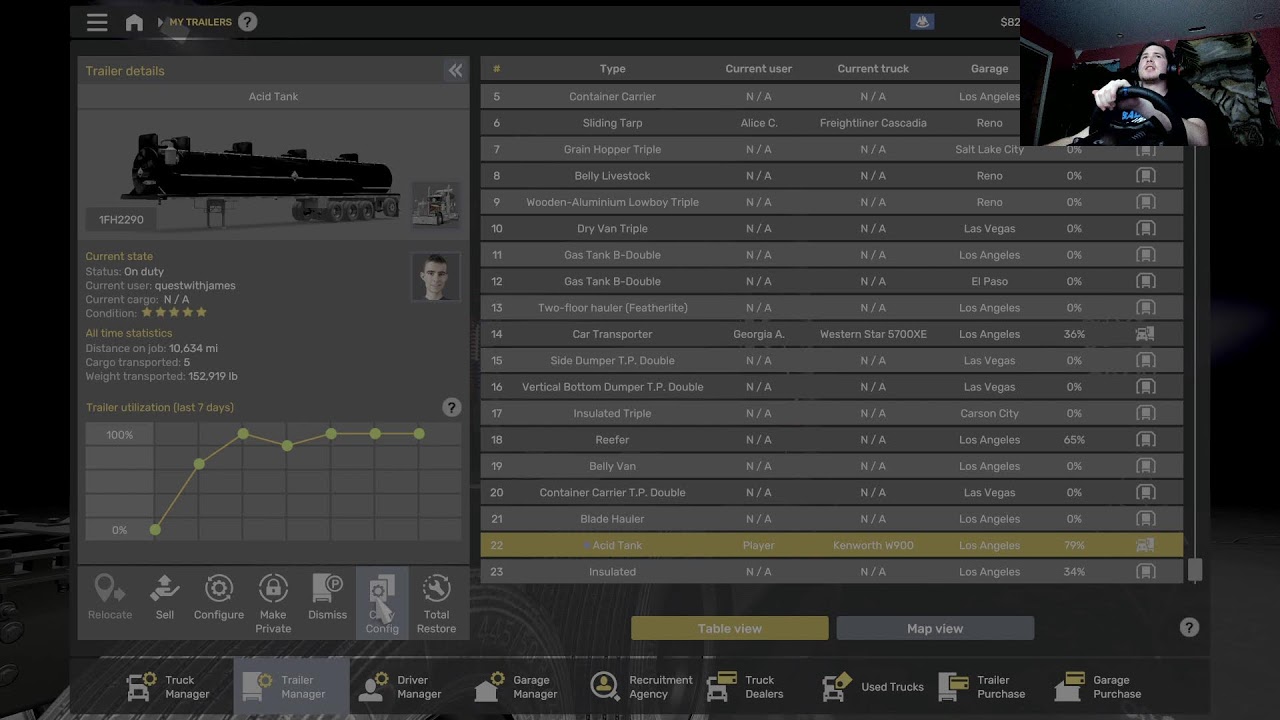Click the Acid Tank row status icon
Screen dimensions: 1280x720
[1145, 545]
